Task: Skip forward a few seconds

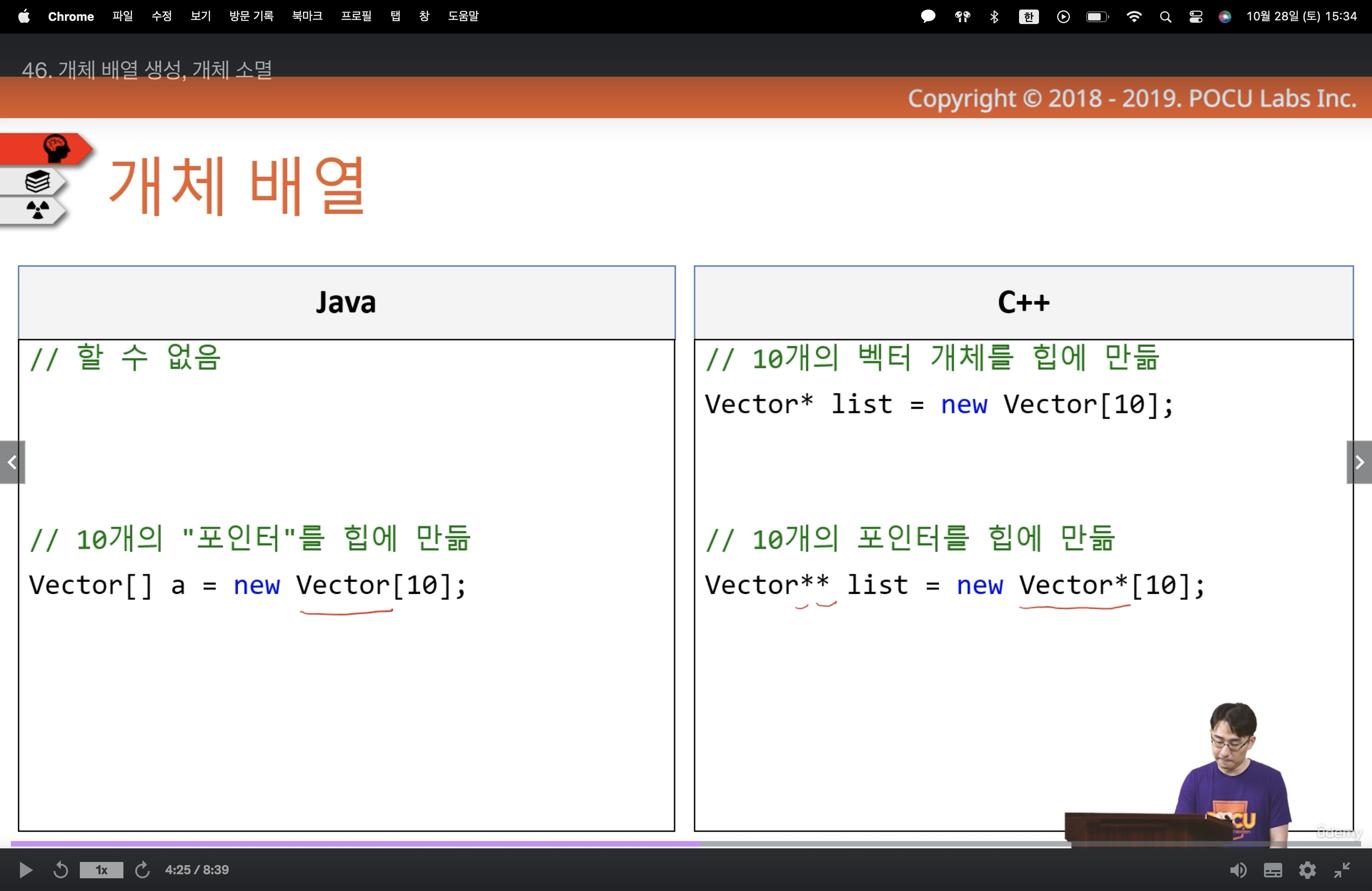Action: (x=142, y=870)
